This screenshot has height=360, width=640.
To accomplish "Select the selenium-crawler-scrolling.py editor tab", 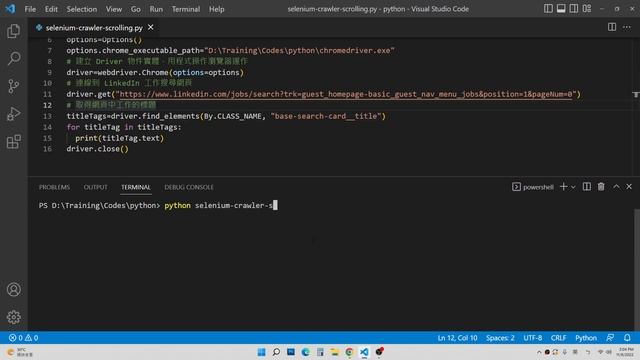I will click(x=94, y=28).
